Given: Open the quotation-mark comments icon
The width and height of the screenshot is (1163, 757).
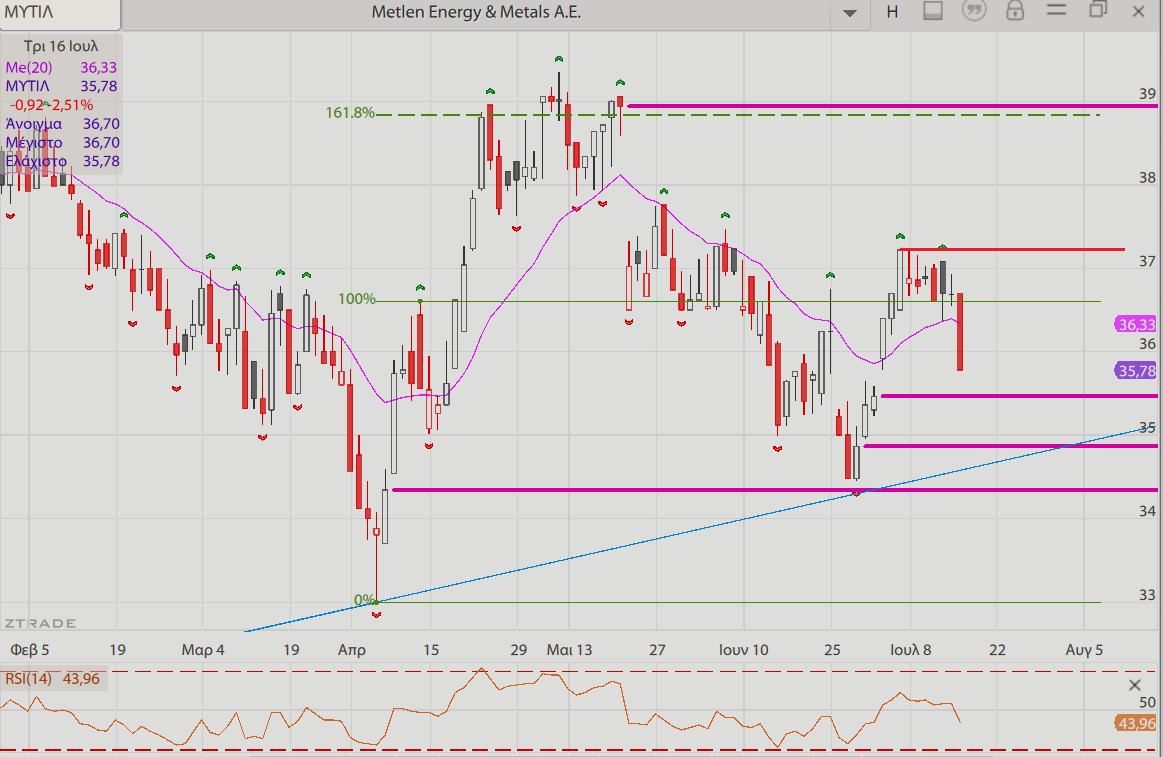Looking at the screenshot, I should click(x=974, y=10).
